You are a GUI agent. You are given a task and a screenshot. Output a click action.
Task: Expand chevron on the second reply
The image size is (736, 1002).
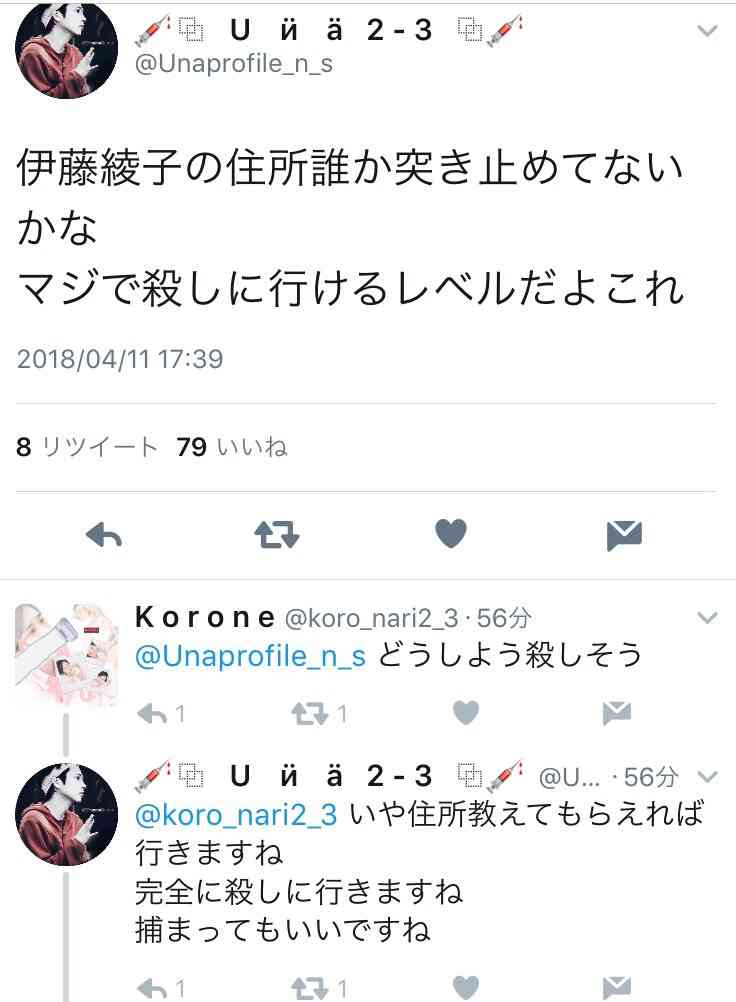[x=707, y=776]
